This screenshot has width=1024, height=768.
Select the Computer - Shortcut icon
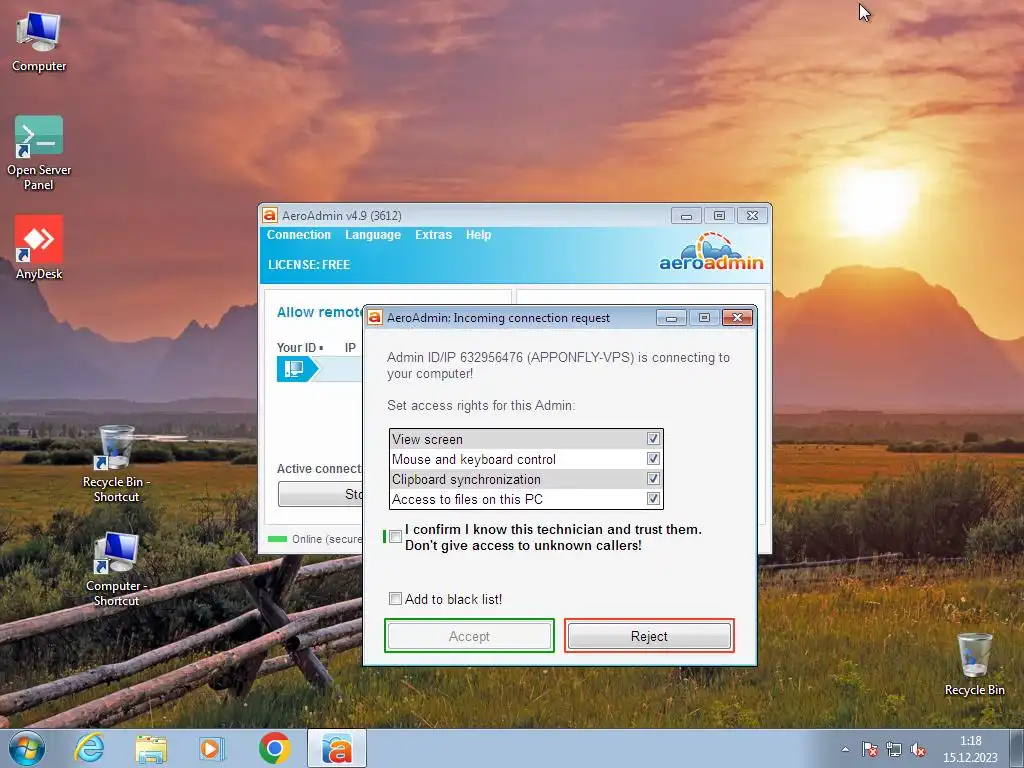click(x=116, y=568)
